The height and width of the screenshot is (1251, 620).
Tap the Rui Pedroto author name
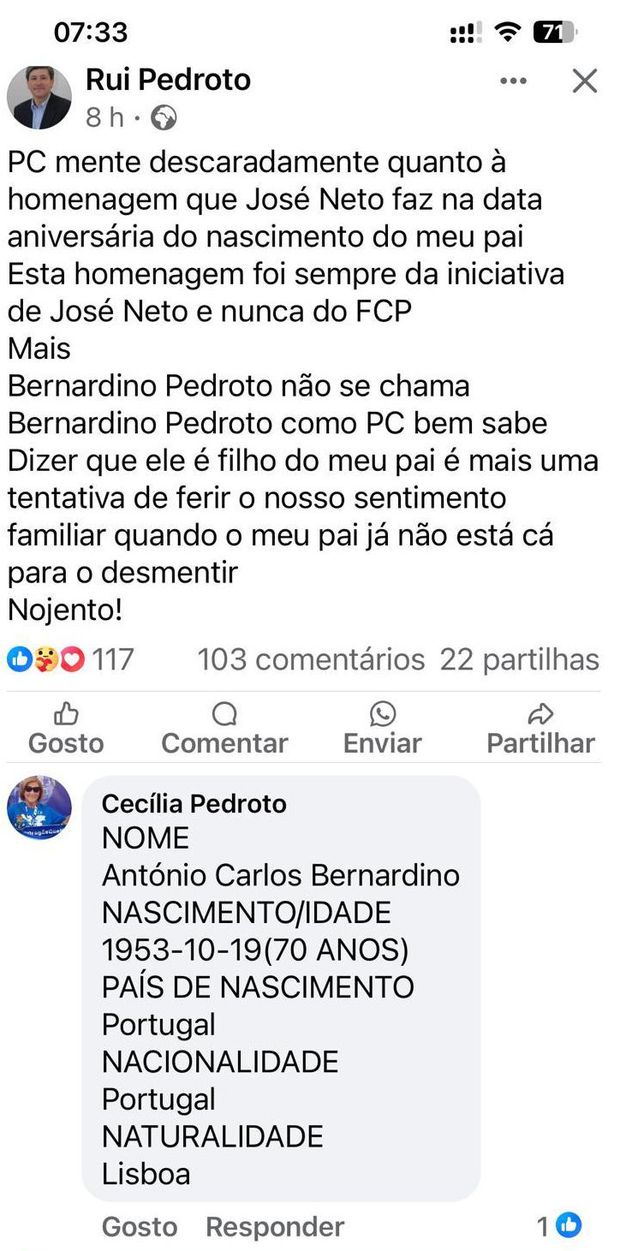168,79
